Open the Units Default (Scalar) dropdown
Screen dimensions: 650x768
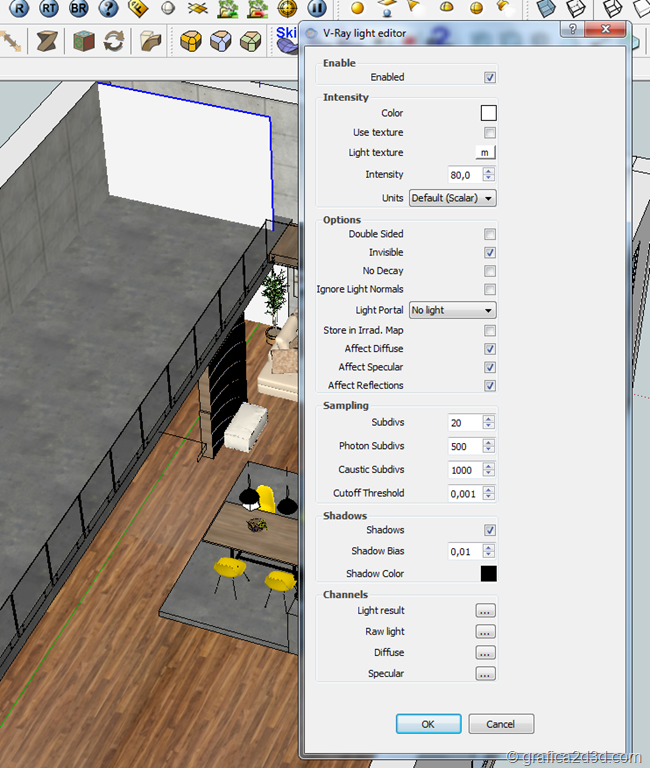[453, 198]
